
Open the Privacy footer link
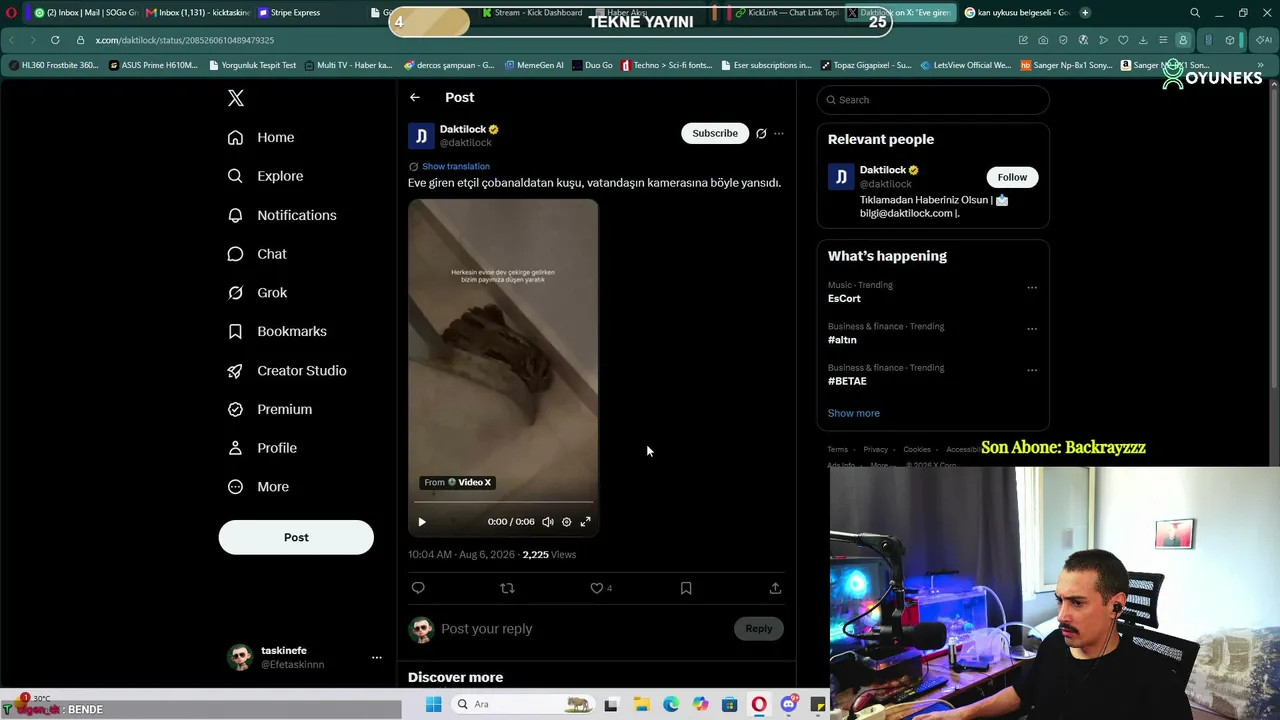tap(876, 450)
